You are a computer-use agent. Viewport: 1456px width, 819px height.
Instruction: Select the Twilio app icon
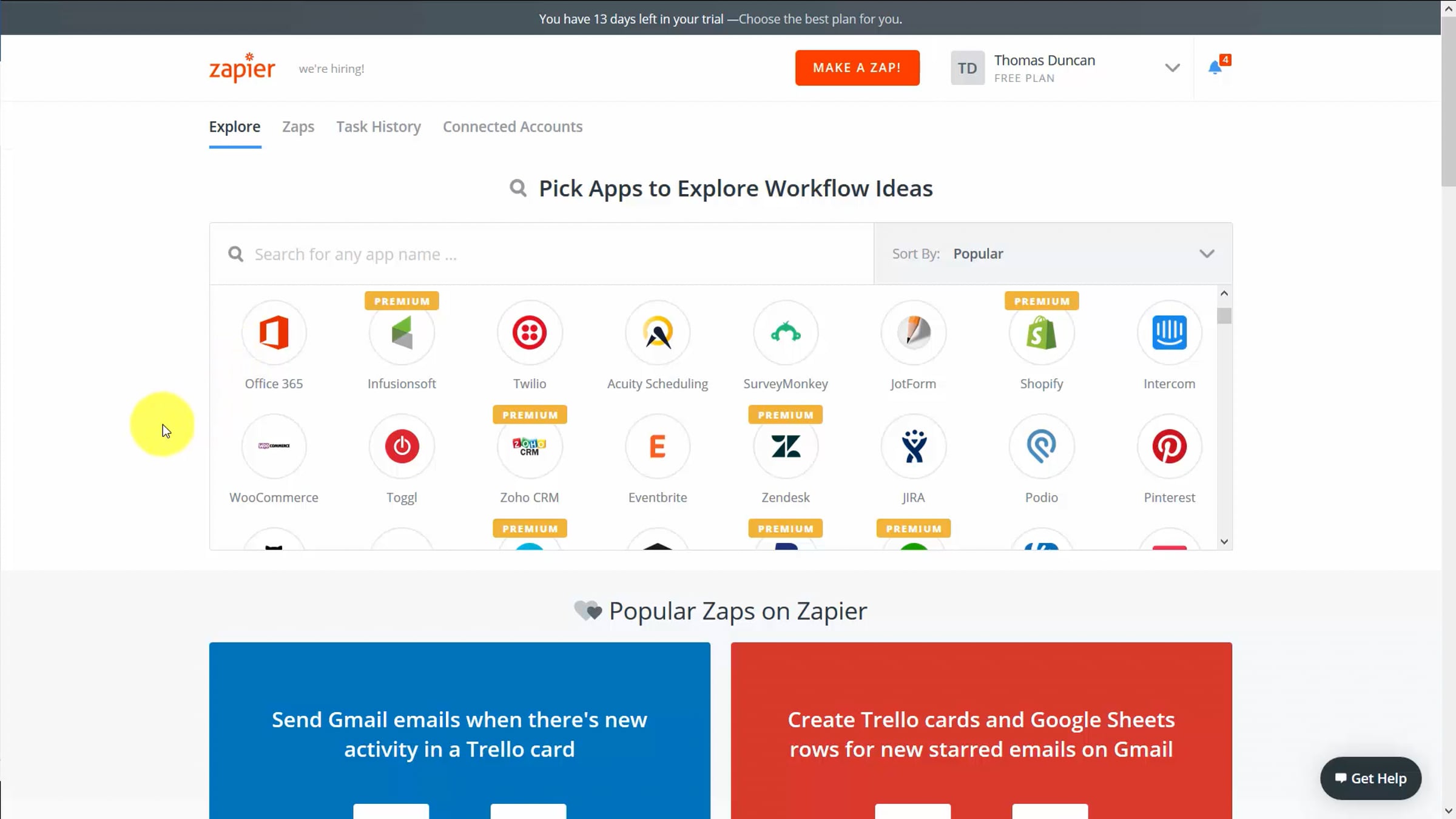(x=530, y=332)
